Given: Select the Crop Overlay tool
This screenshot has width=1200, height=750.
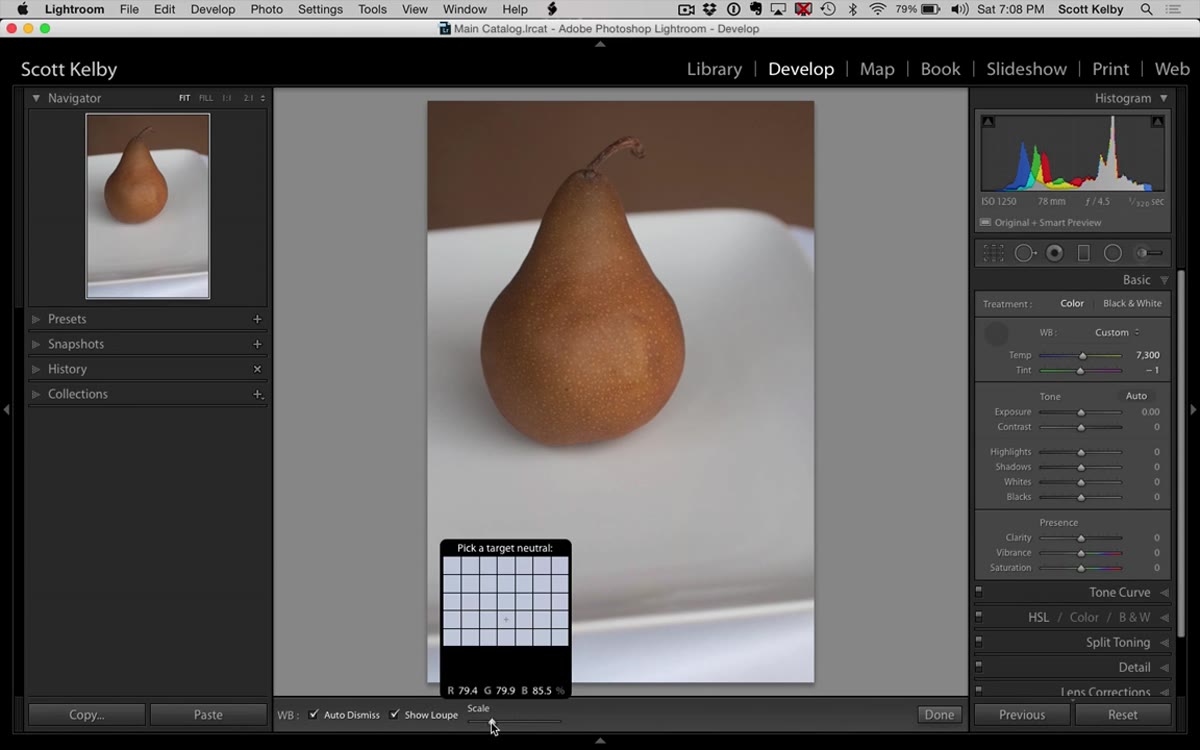Looking at the screenshot, I should (x=993, y=253).
